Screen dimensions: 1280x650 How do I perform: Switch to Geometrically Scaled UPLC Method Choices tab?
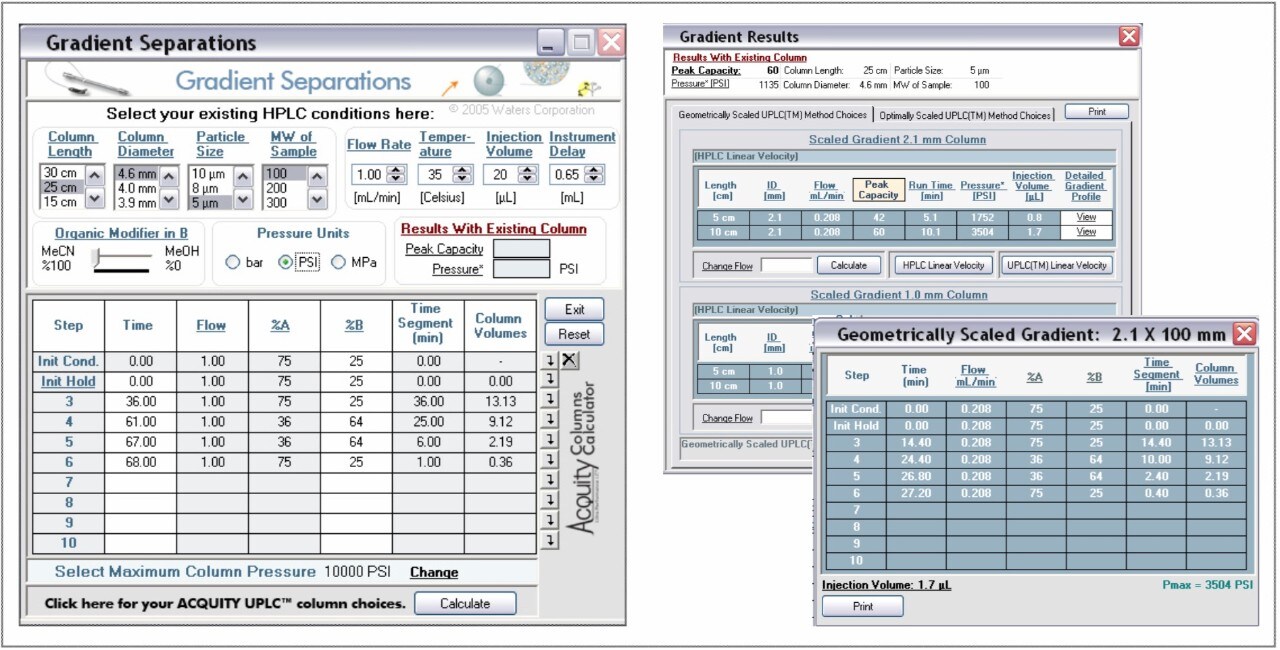[771, 115]
